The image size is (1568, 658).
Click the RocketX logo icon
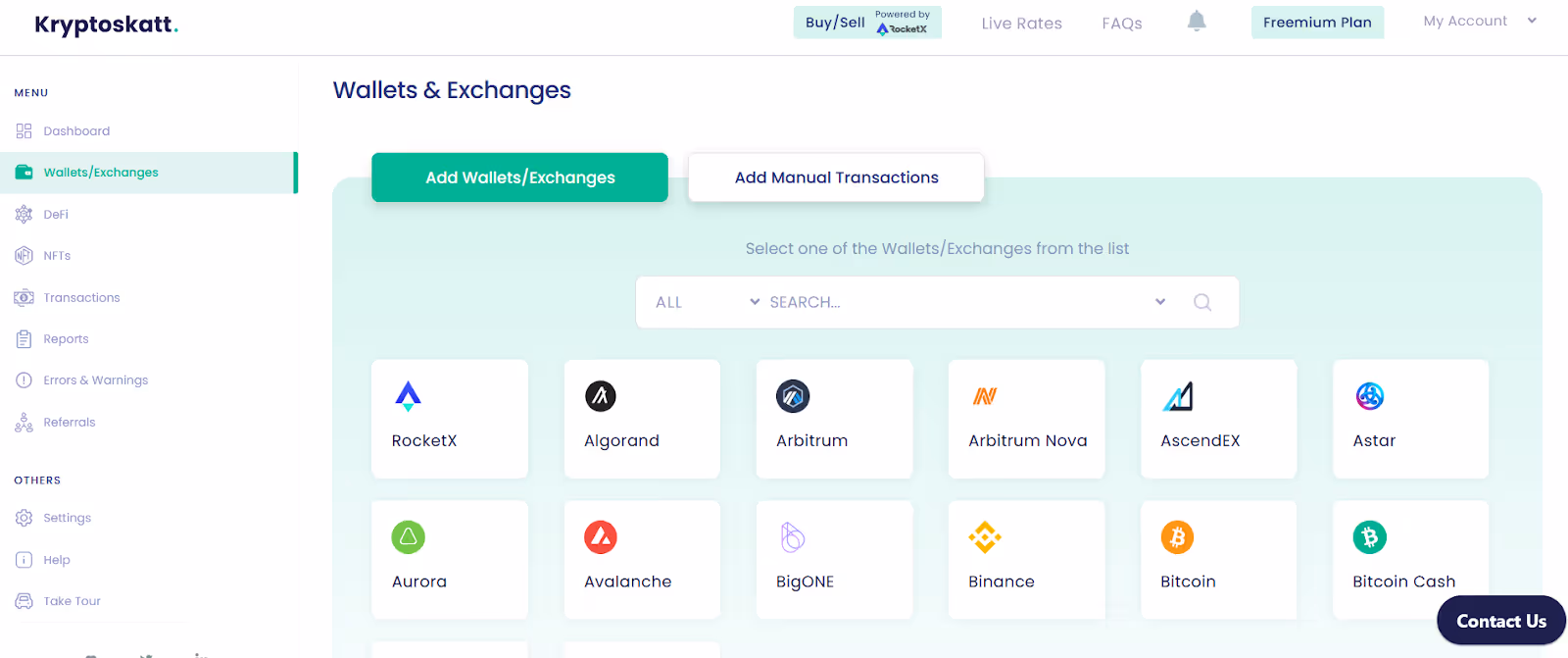tap(408, 396)
